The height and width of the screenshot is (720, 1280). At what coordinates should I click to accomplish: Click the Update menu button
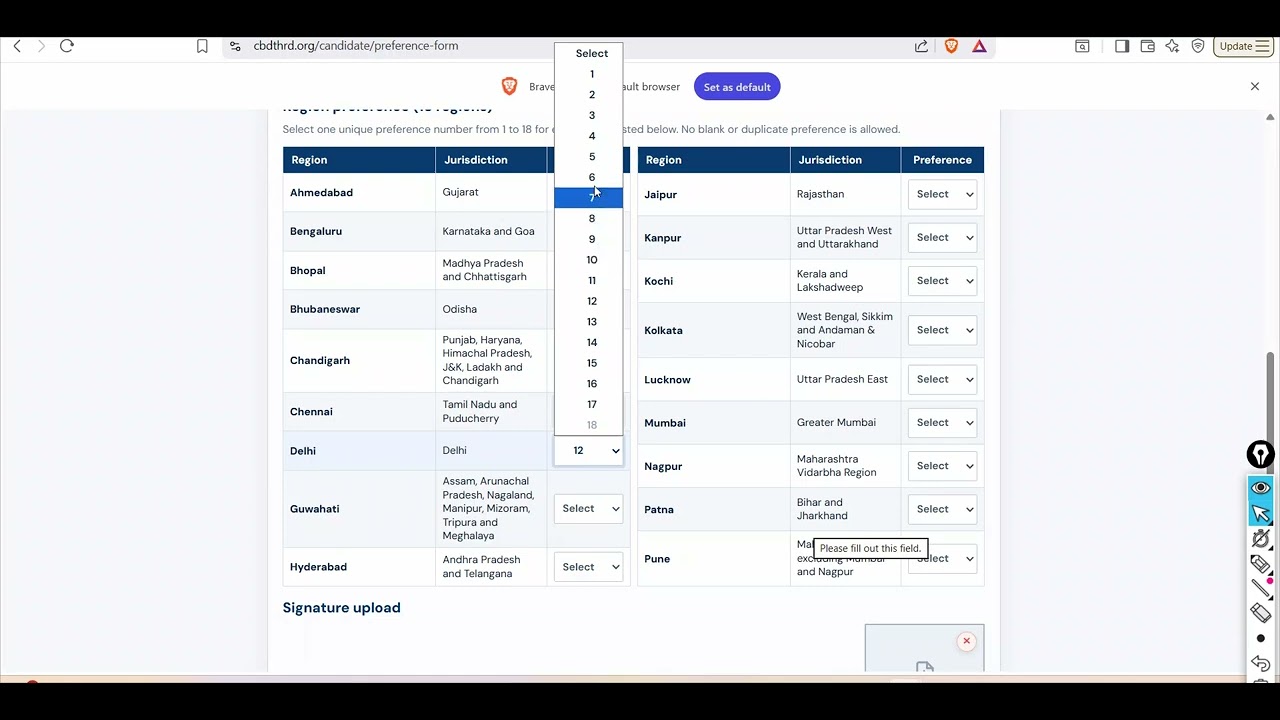(1244, 46)
